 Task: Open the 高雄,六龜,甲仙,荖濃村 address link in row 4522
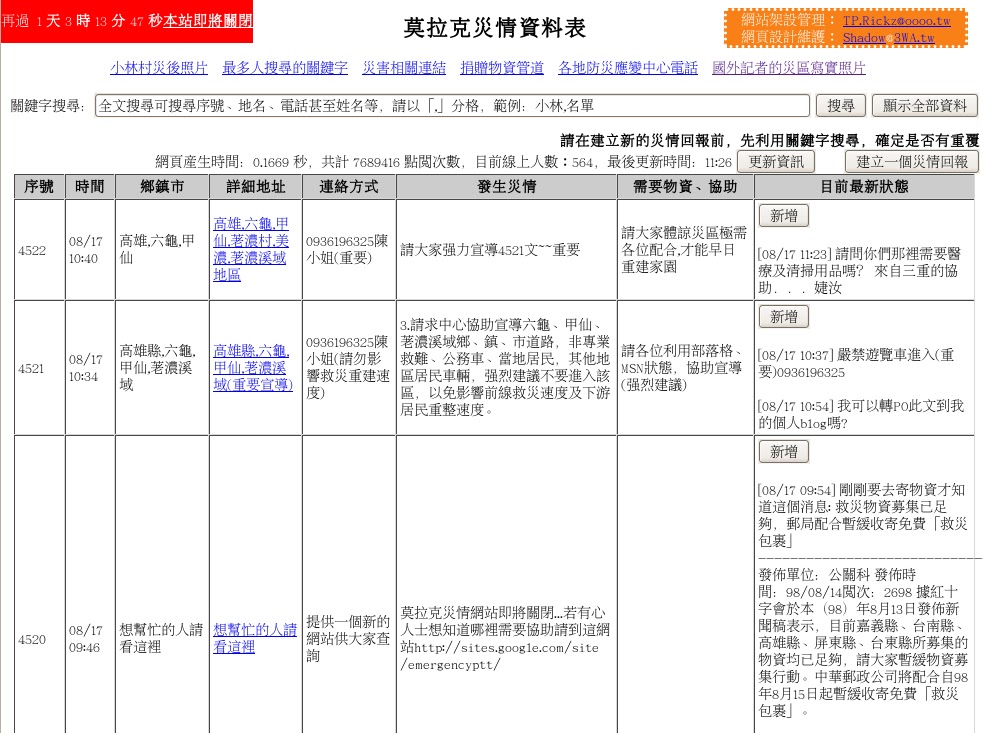(251, 249)
